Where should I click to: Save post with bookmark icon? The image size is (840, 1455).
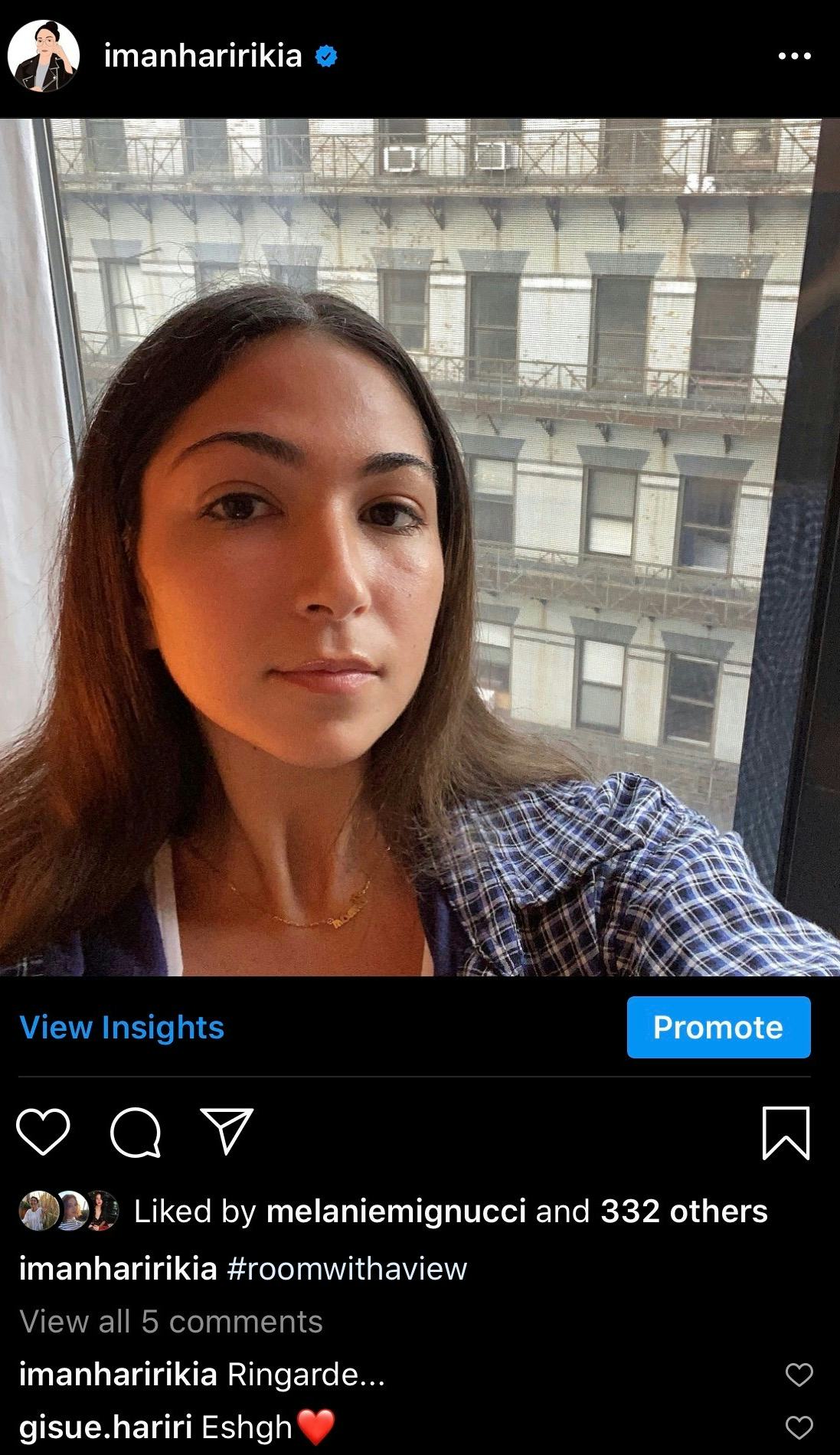(x=786, y=1133)
